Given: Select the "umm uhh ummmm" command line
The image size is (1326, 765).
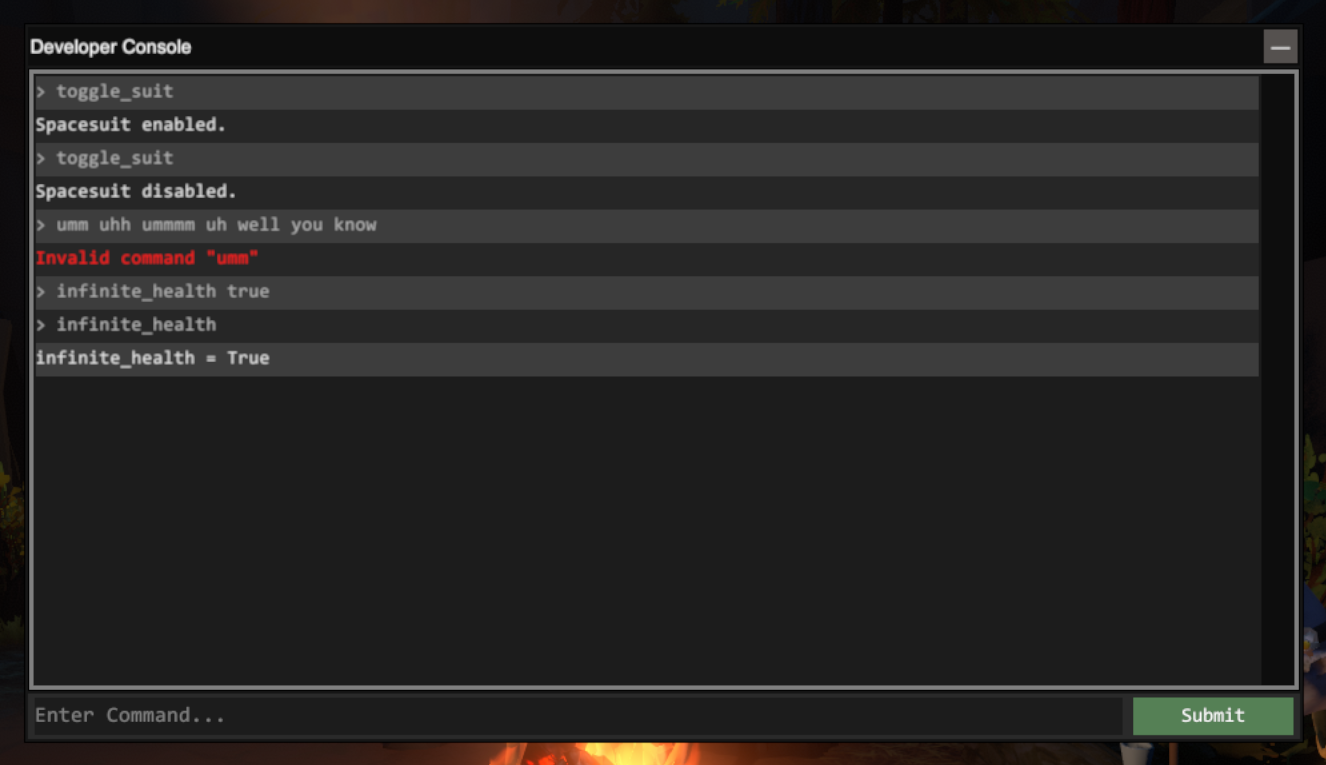Looking at the screenshot, I should (x=646, y=225).
